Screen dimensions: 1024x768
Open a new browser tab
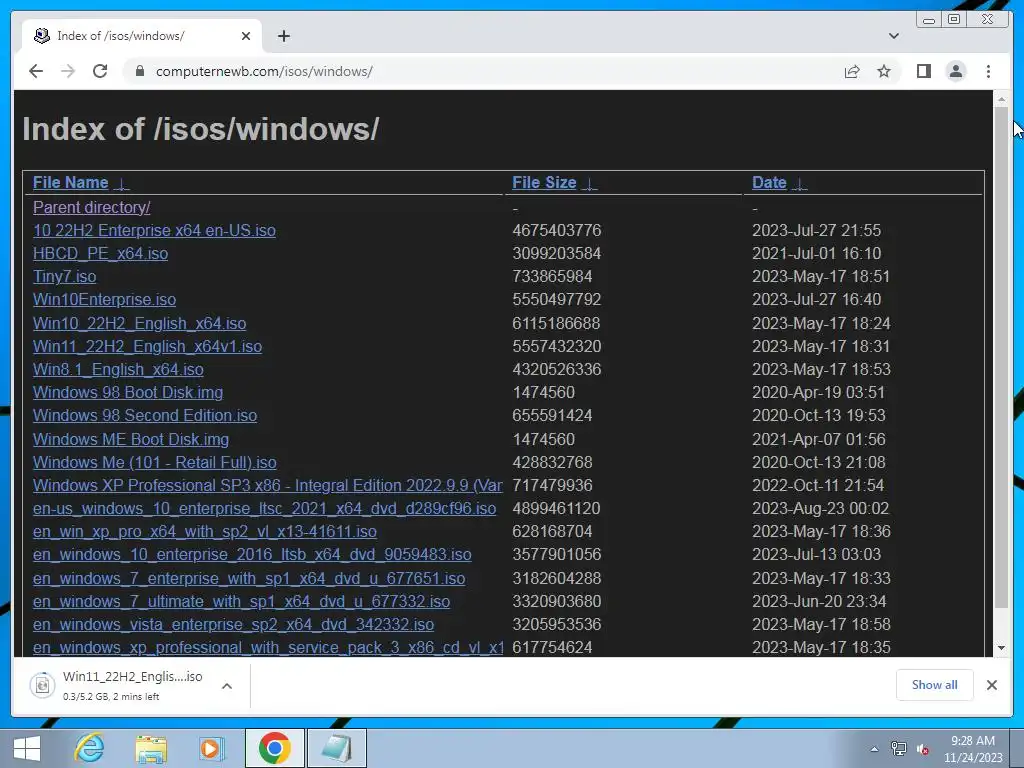[x=283, y=36]
